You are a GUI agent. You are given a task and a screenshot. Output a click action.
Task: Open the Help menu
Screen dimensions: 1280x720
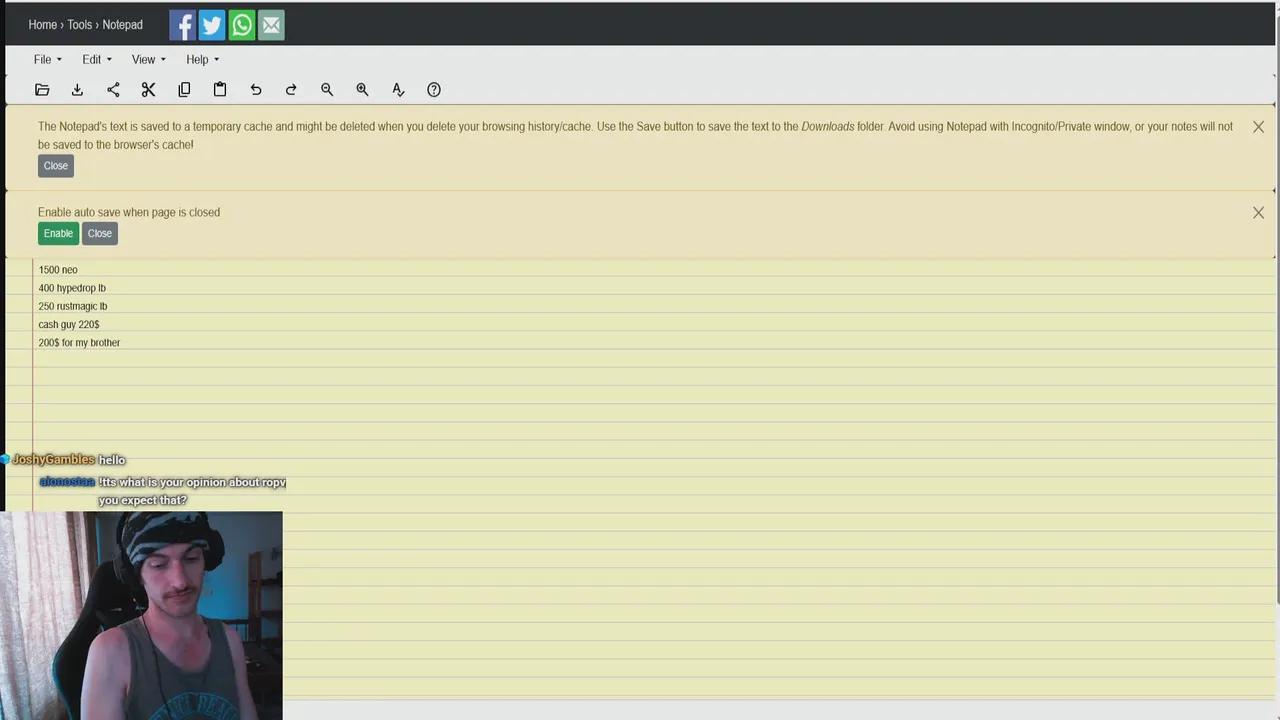(202, 60)
